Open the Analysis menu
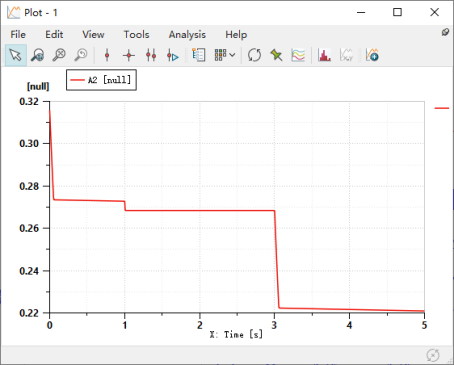The height and width of the screenshot is (365, 454). [187, 35]
